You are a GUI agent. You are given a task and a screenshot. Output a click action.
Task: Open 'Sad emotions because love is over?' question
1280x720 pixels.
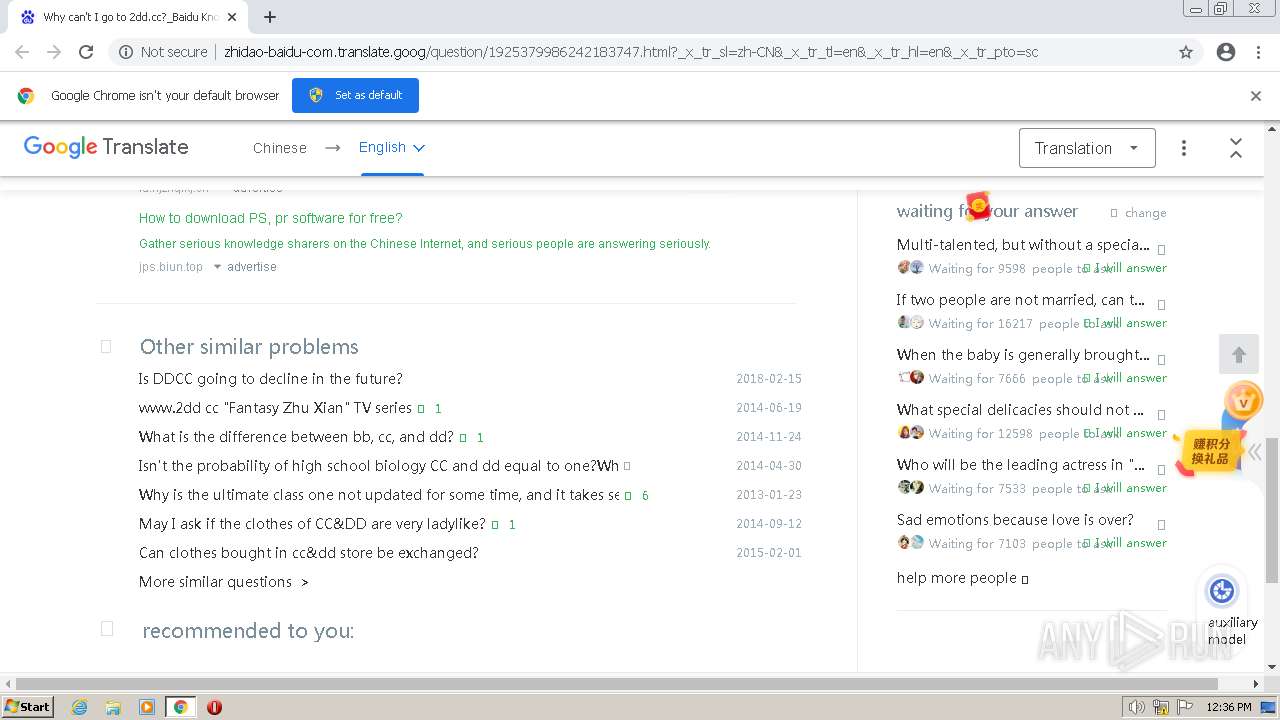coord(1015,520)
